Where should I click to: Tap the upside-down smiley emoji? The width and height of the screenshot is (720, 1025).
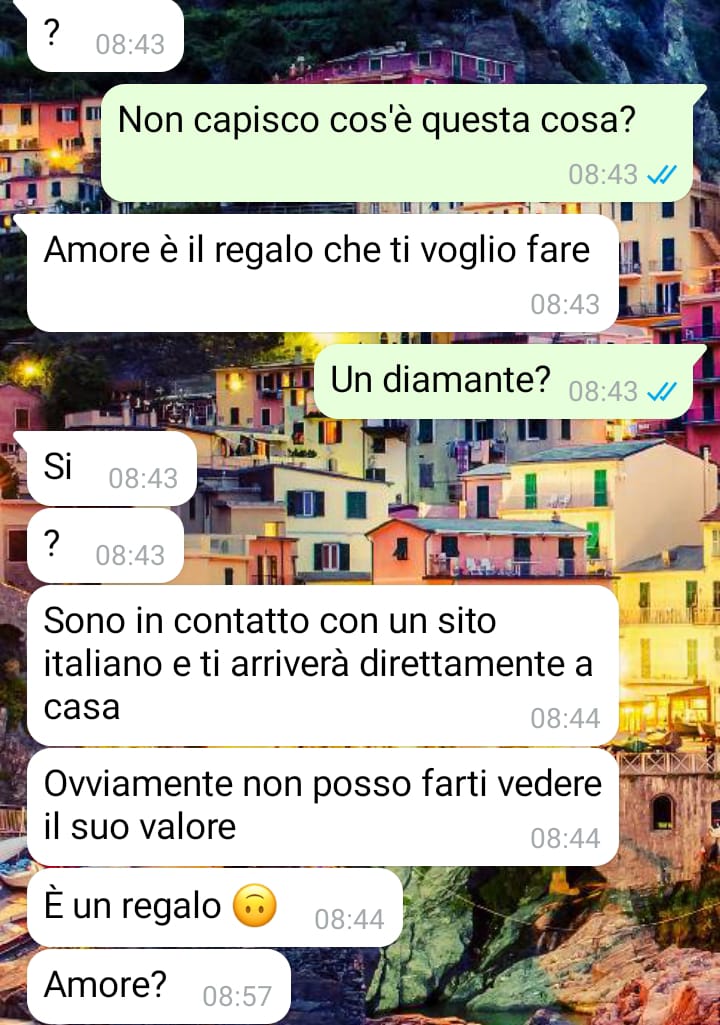point(255,906)
